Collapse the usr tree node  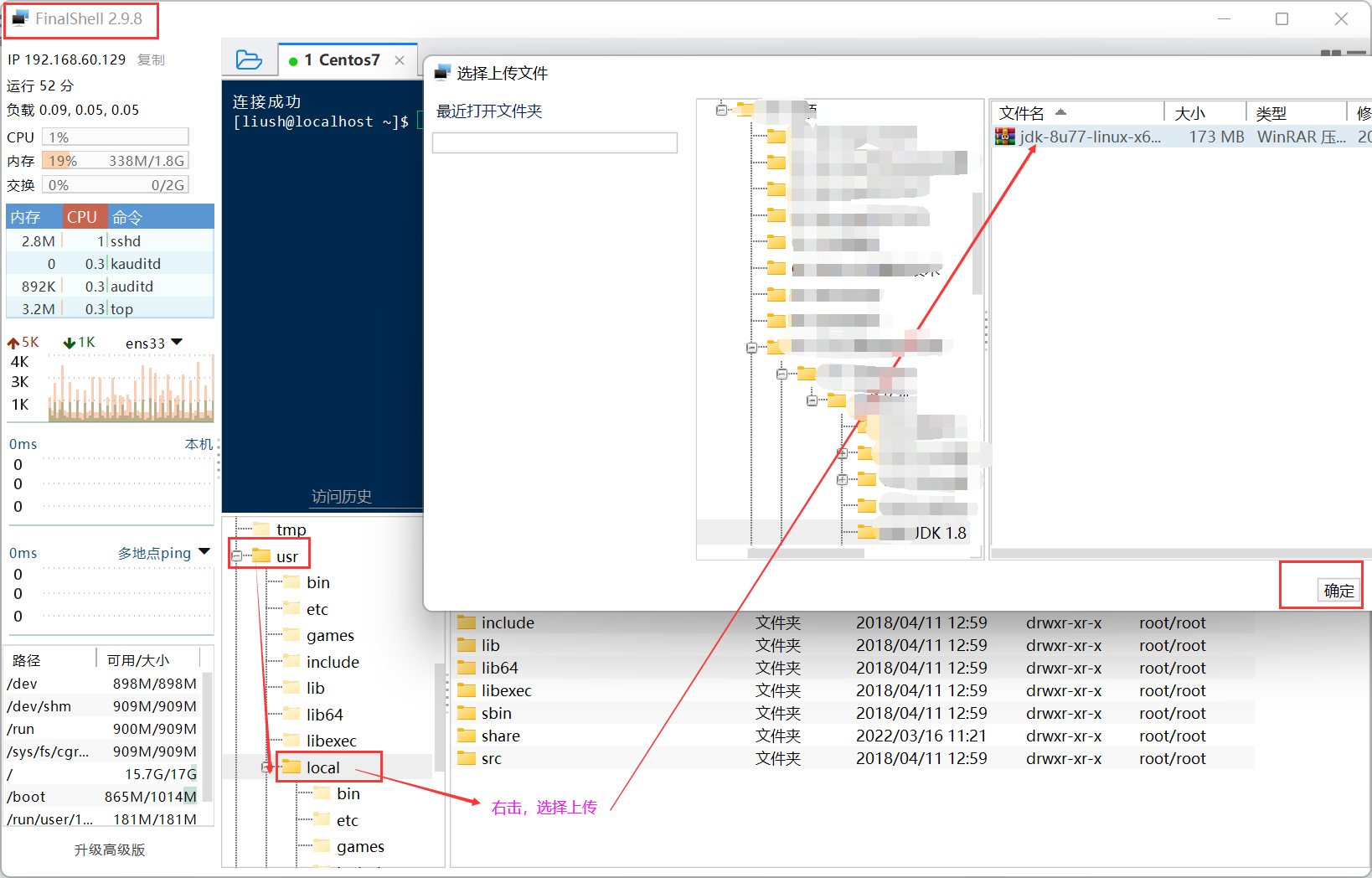pos(237,555)
